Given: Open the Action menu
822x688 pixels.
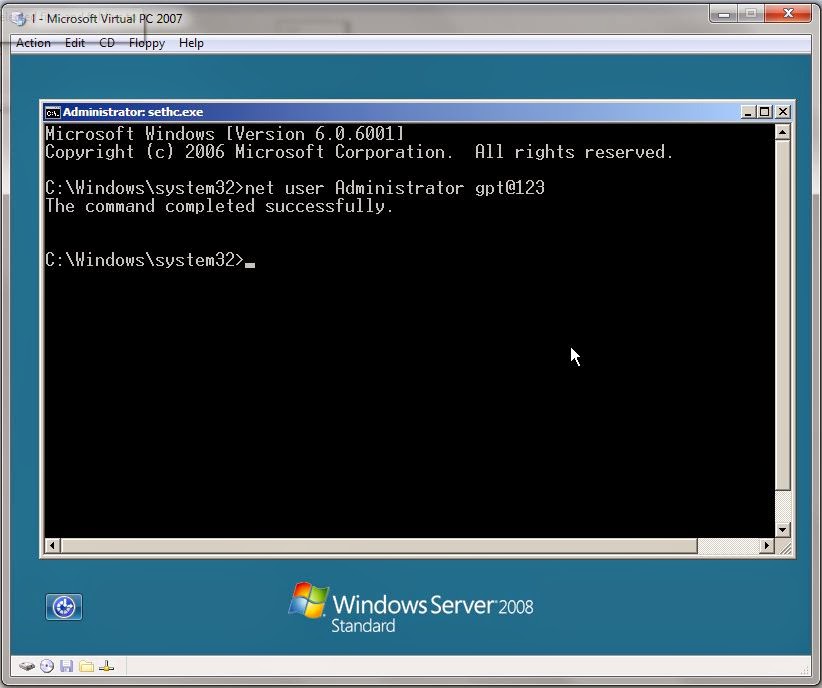Looking at the screenshot, I should [33, 43].
